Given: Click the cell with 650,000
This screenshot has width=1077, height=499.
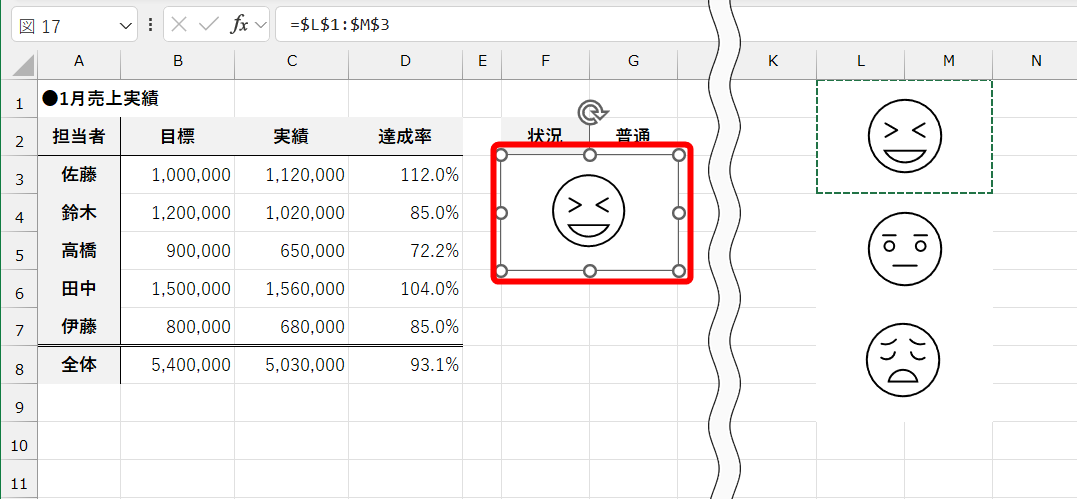Looking at the screenshot, I should pos(292,251).
